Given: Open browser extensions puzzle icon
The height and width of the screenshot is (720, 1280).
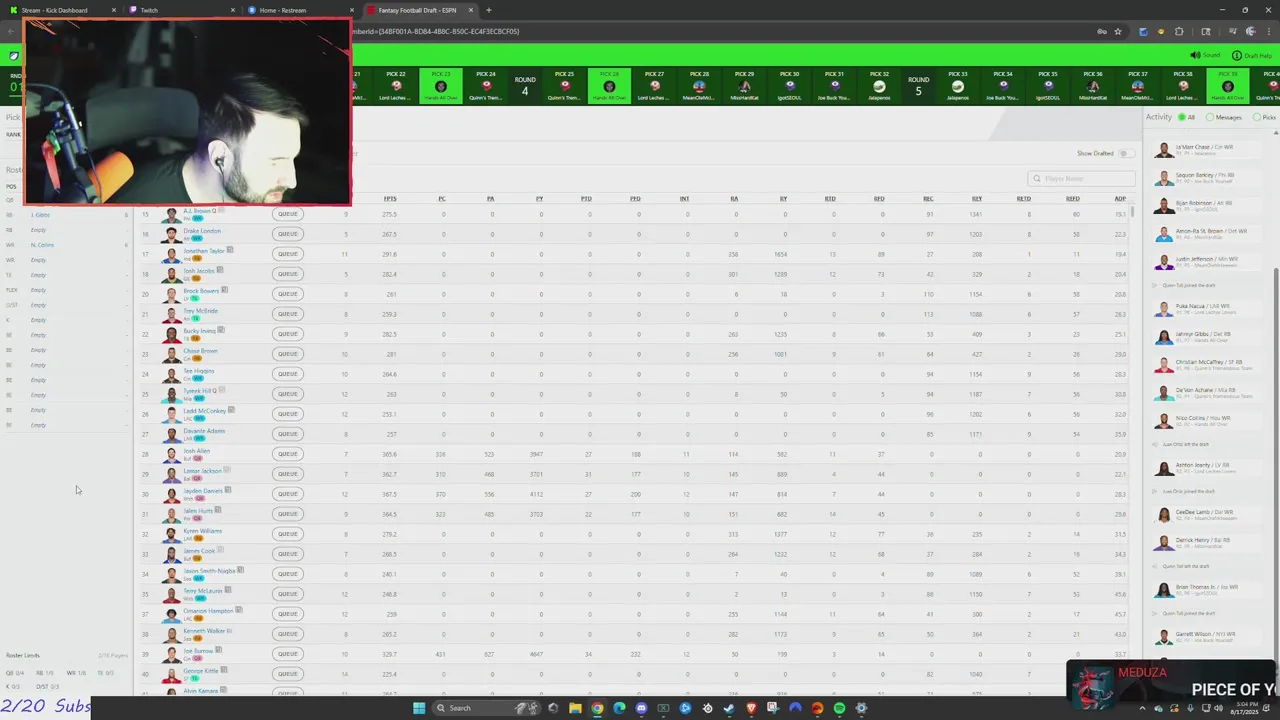Looking at the screenshot, I should point(1179,31).
